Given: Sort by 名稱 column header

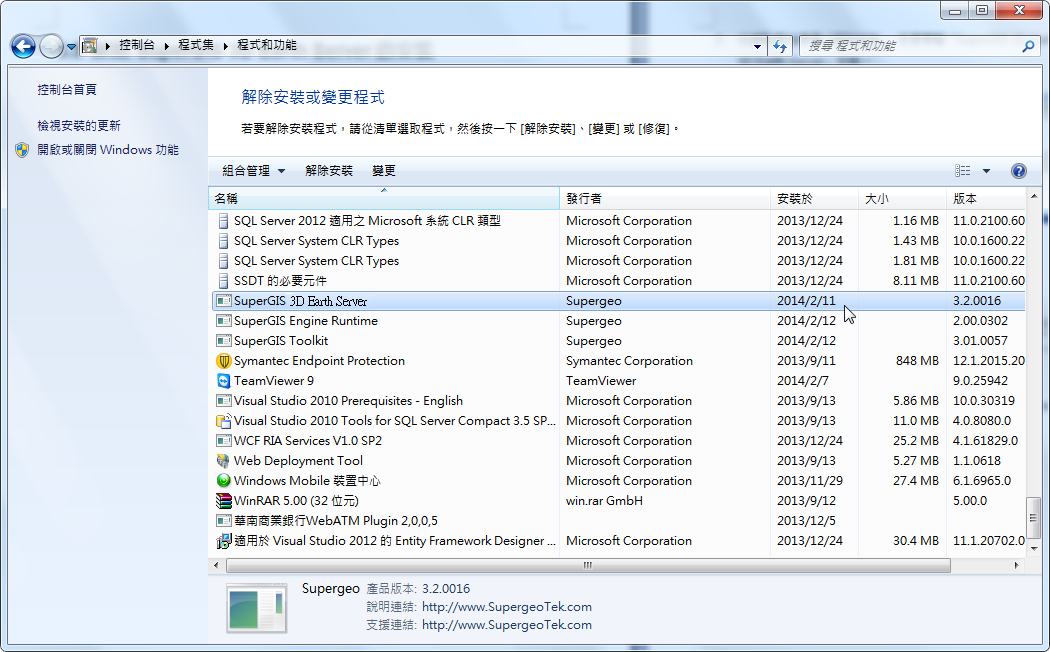Looking at the screenshot, I should tap(384, 199).
